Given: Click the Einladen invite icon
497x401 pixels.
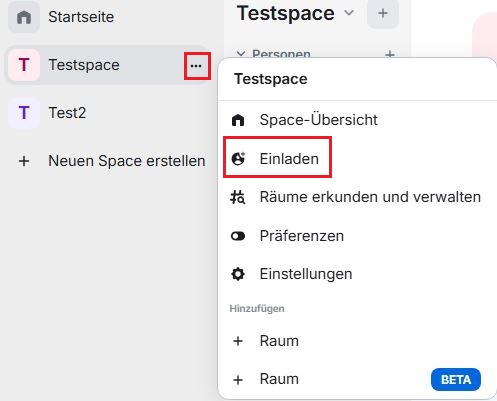Looking at the screenshot, I should coord(238,159).
